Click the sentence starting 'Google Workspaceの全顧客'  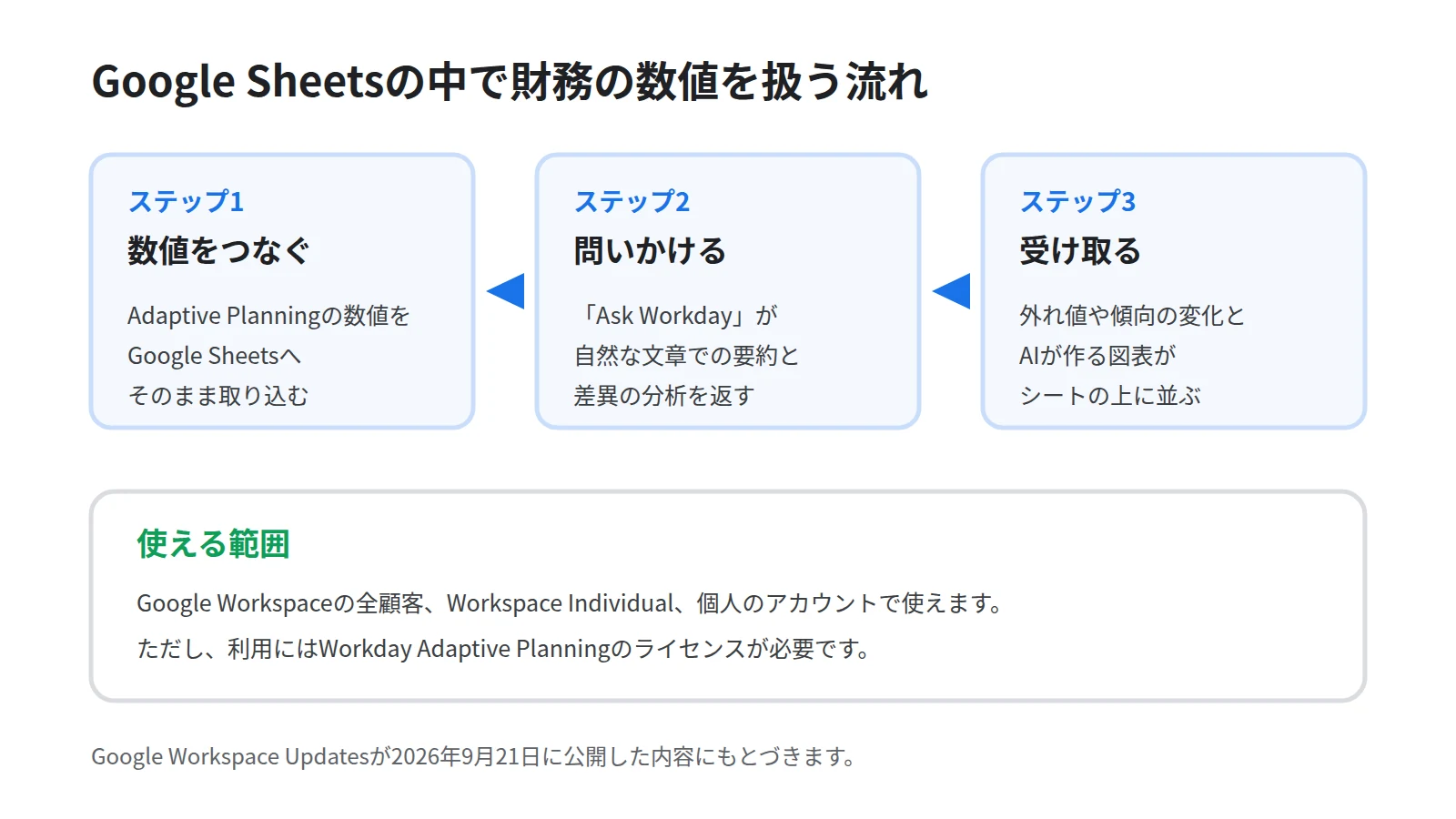tap(570, 603)
